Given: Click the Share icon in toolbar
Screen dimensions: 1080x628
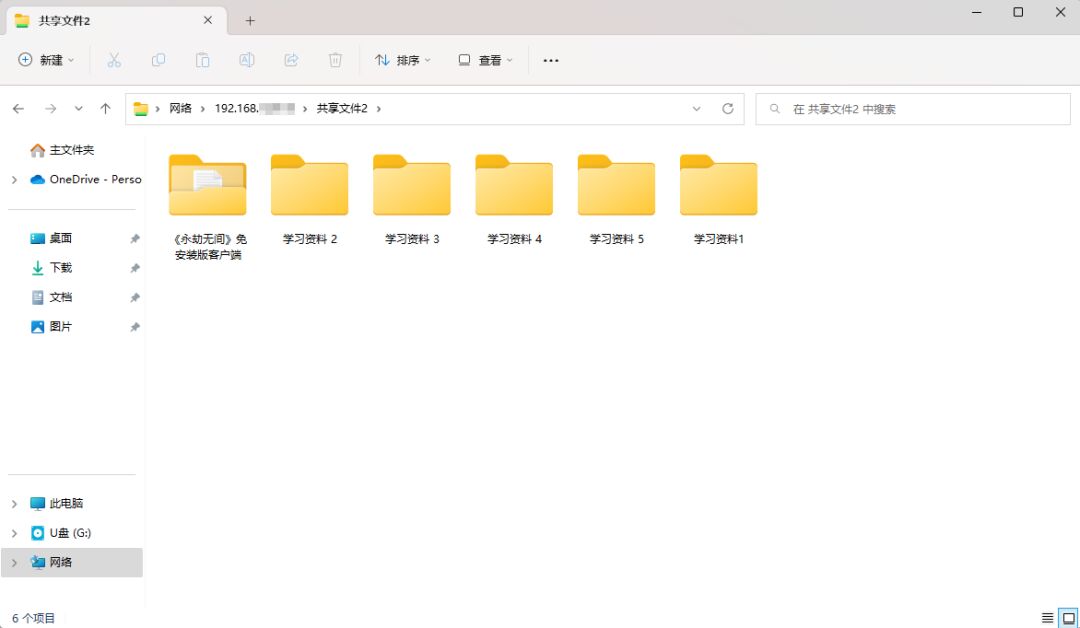Looking at the screenshot, I should (291, 60).
